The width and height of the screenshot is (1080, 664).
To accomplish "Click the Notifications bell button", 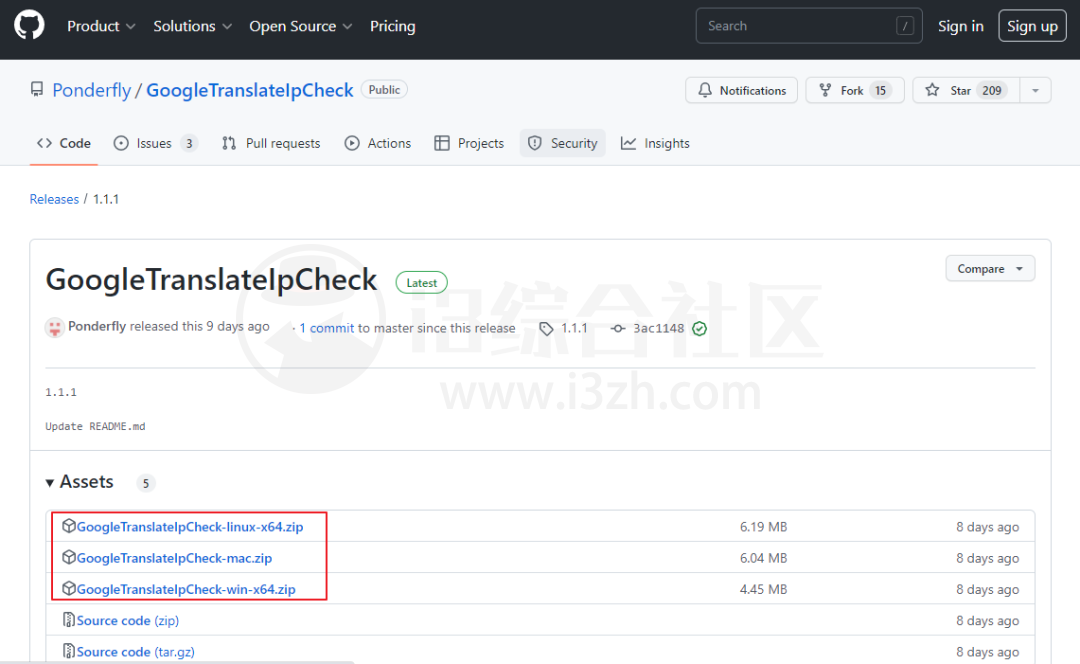I will [x=741, y=90].
